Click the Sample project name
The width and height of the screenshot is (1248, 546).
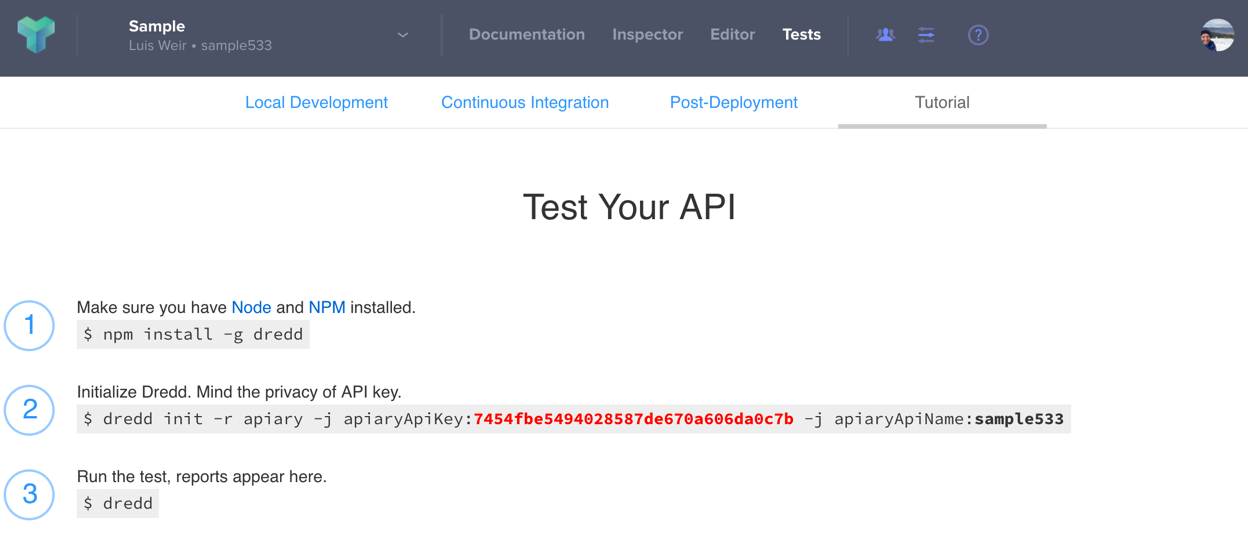coord(157,26)
